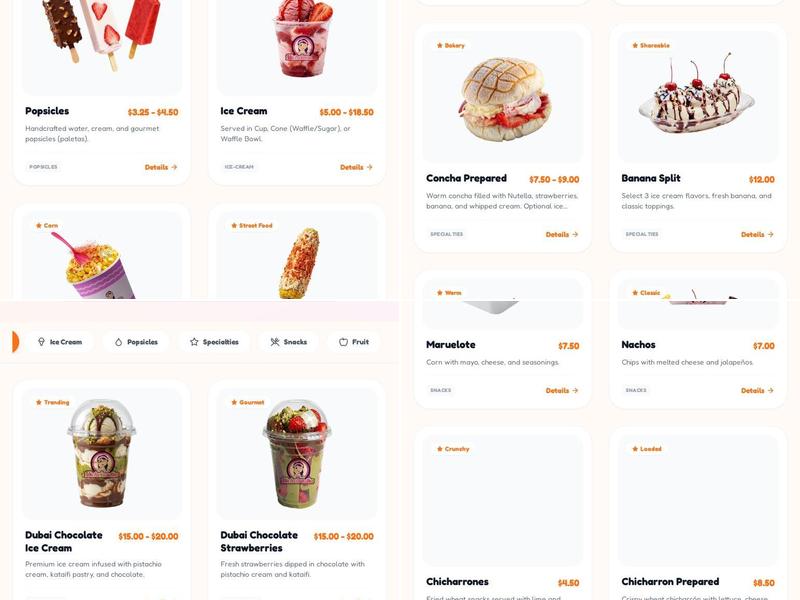Click the Trending star badge
This screenshot has width=800, height=600.
pos(53,402)
